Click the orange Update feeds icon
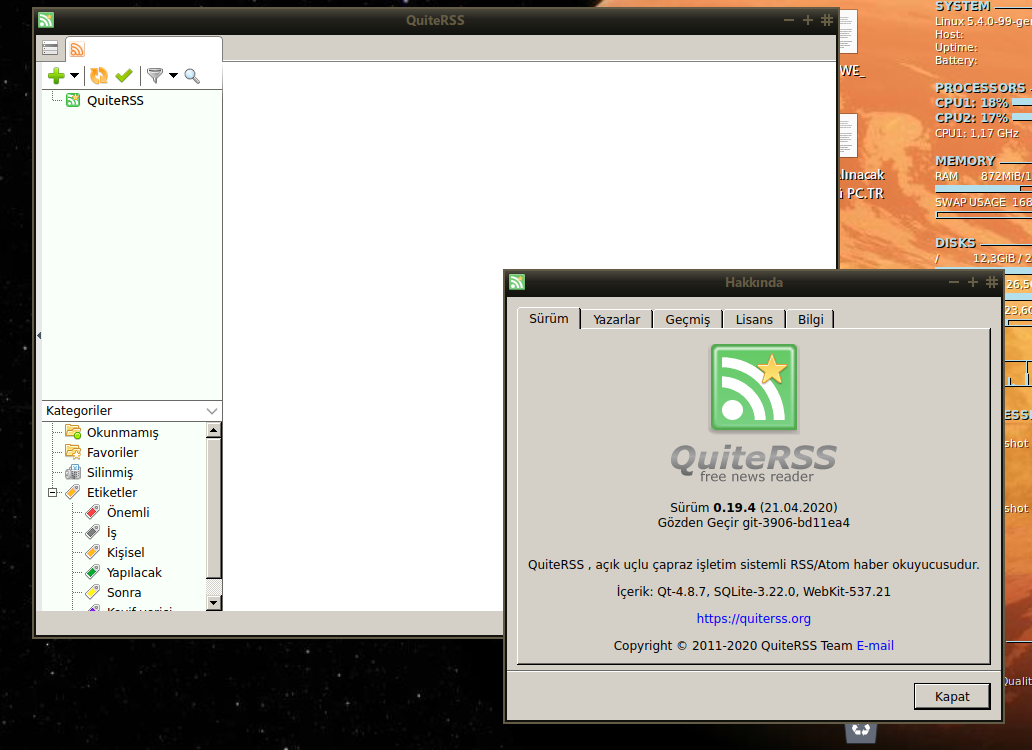 tap(99, 76)
